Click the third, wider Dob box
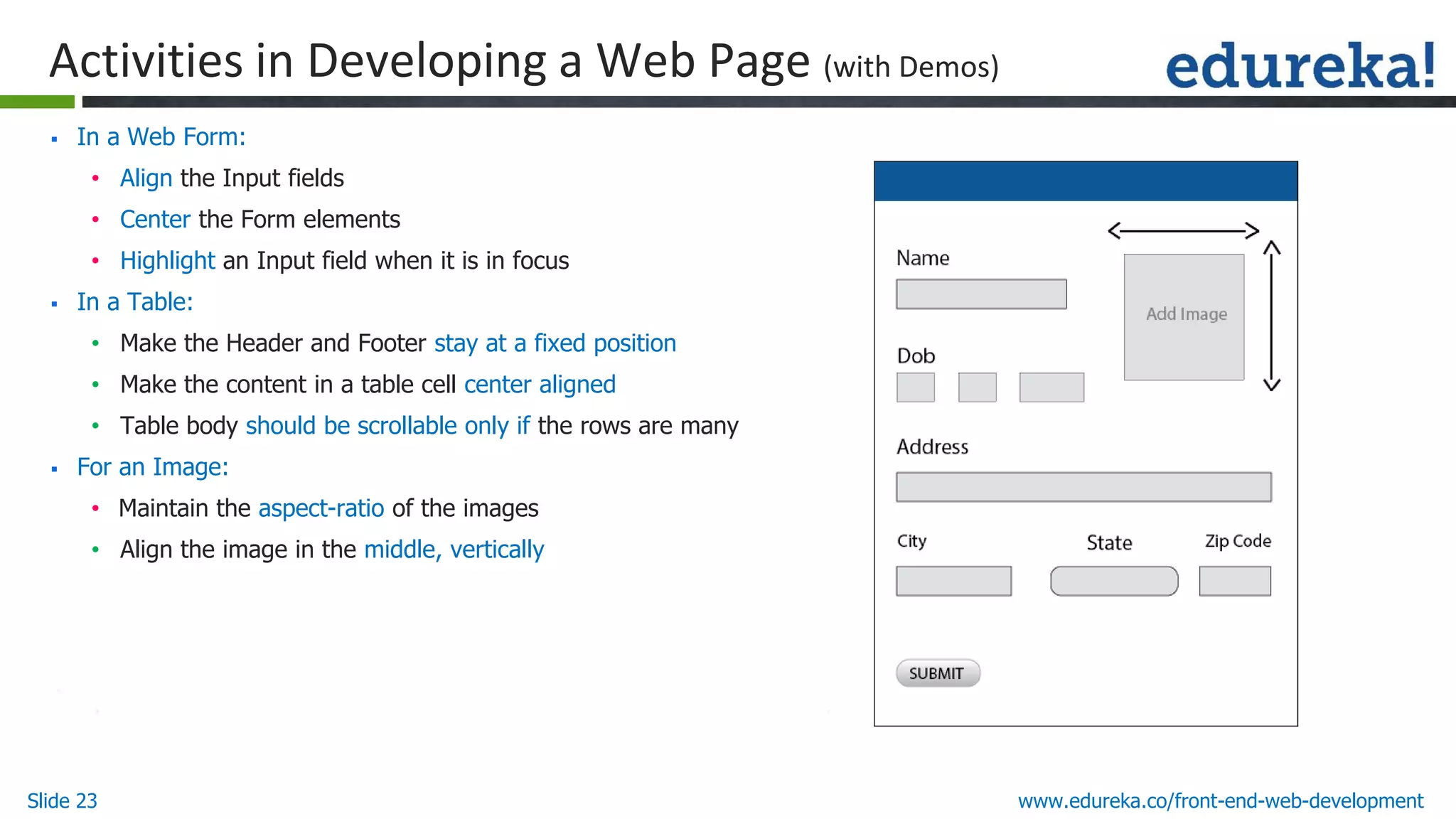 click(1051, 387)
